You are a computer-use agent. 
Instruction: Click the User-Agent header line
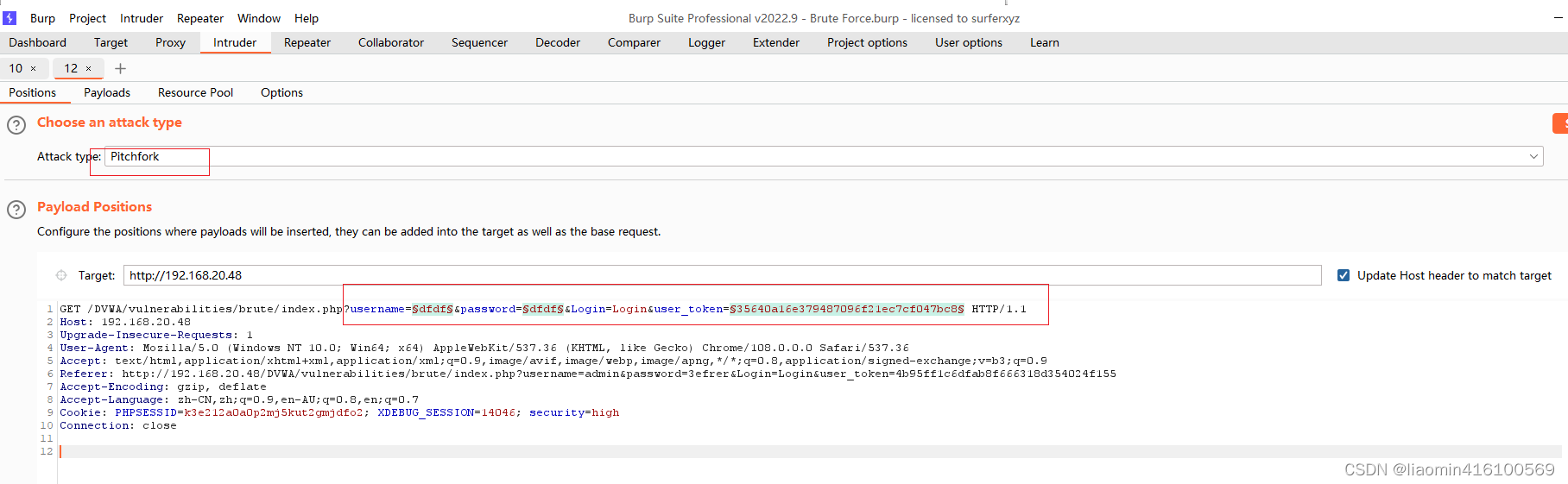point(484,348)
